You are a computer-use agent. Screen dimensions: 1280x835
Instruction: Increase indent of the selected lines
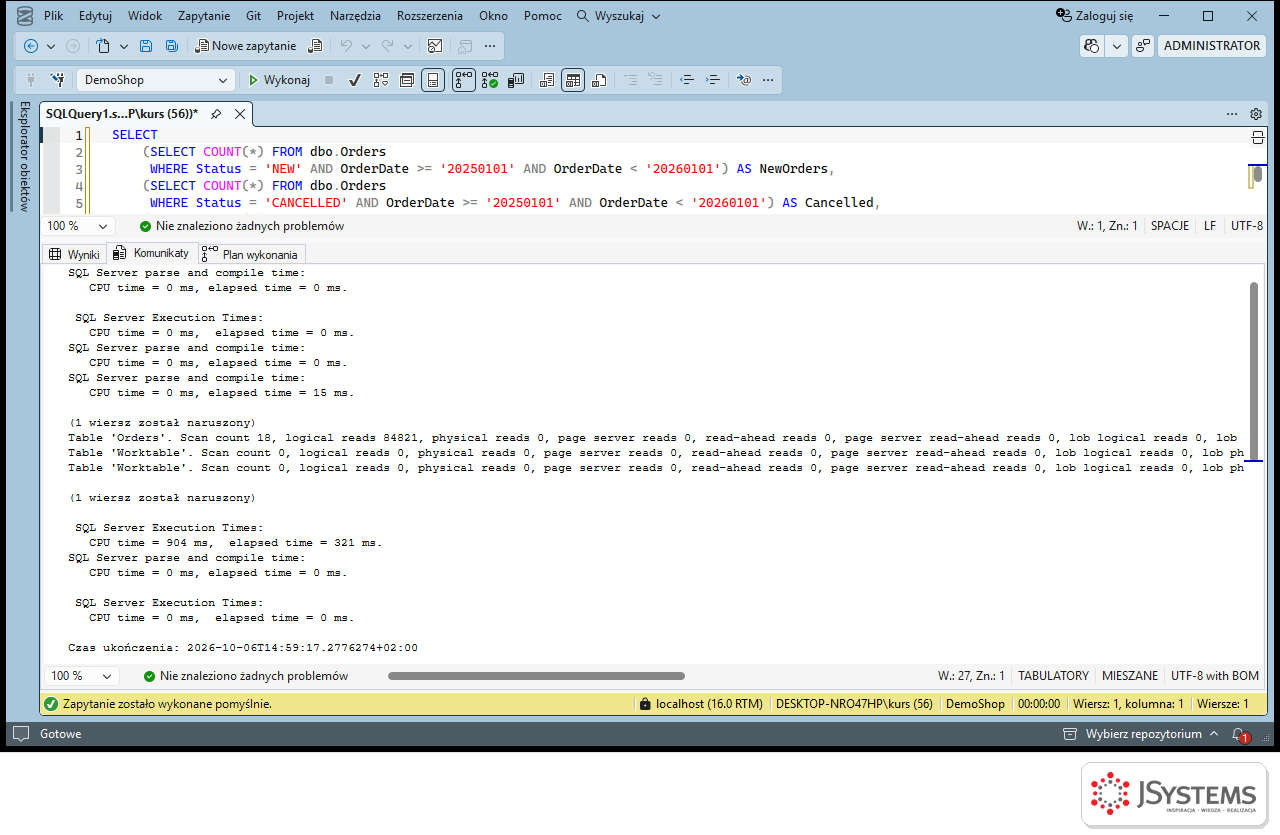[713, 80]
